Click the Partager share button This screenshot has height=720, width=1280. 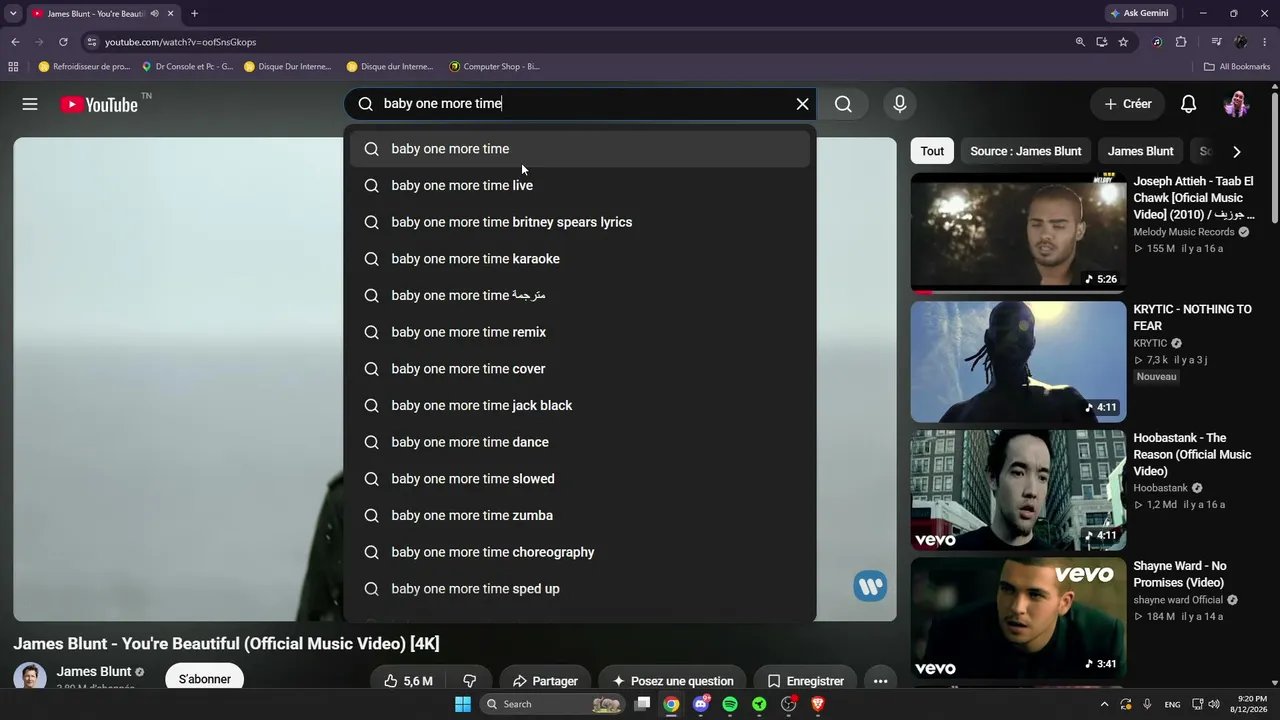pos(545,681)
